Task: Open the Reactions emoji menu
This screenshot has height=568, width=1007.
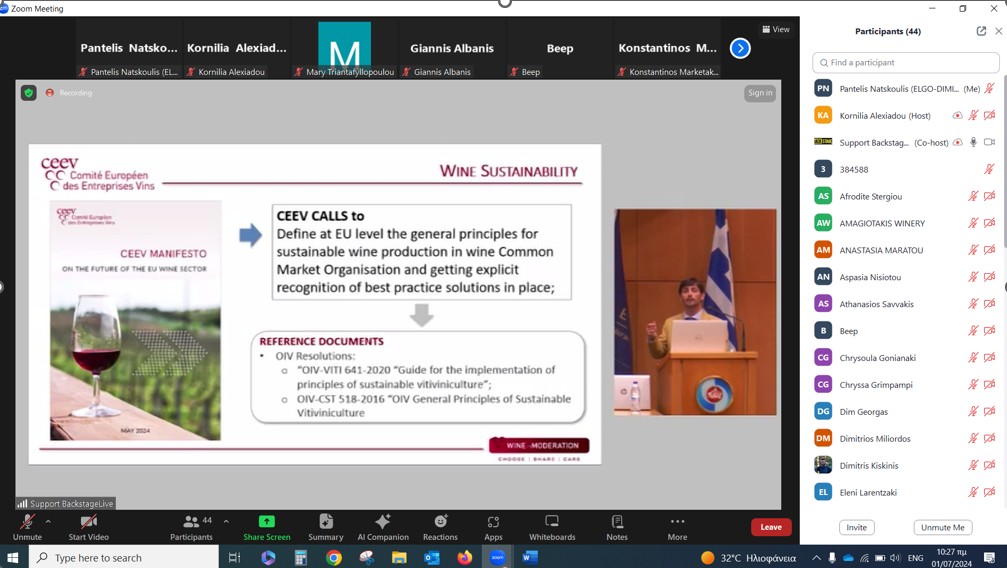Action: pyautogui.click(x=441, y=527)
